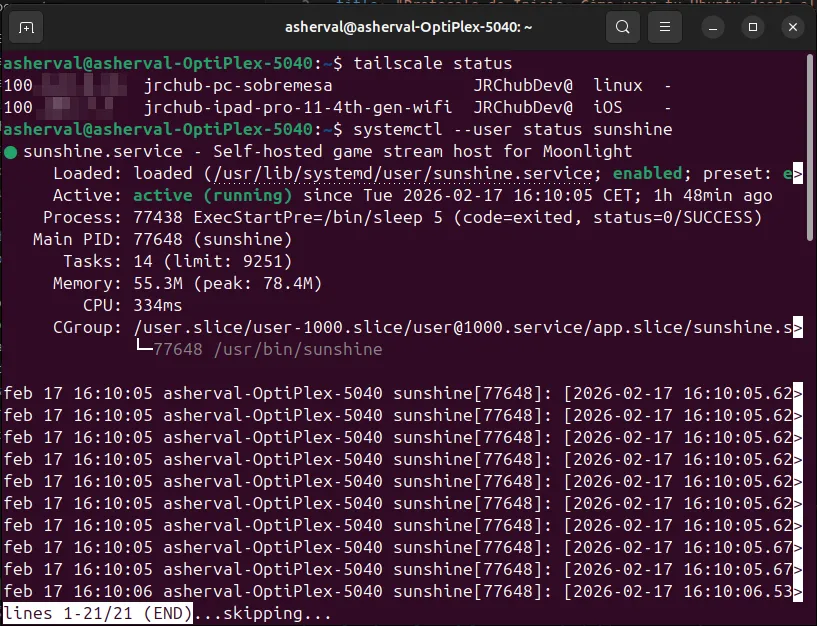Click the 'Main PID: 77648 (sunshine)' line

tap(163, 239)
